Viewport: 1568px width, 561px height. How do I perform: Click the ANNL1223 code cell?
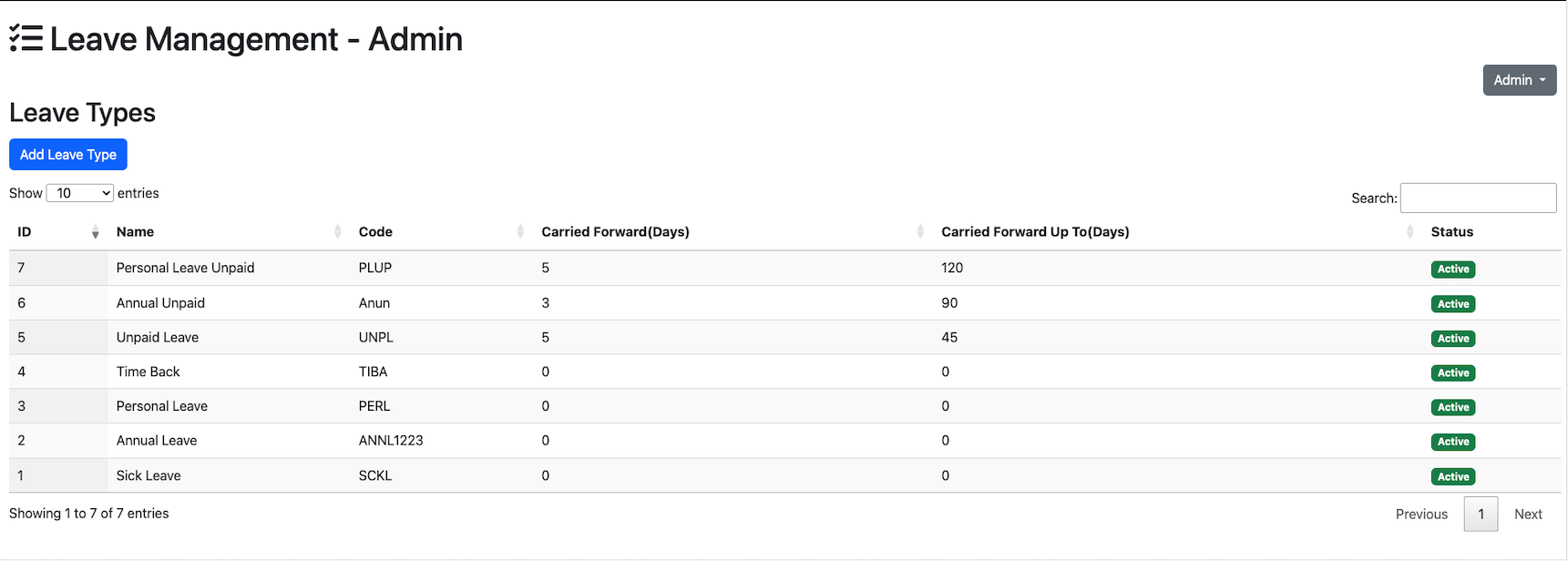point(391,441)
